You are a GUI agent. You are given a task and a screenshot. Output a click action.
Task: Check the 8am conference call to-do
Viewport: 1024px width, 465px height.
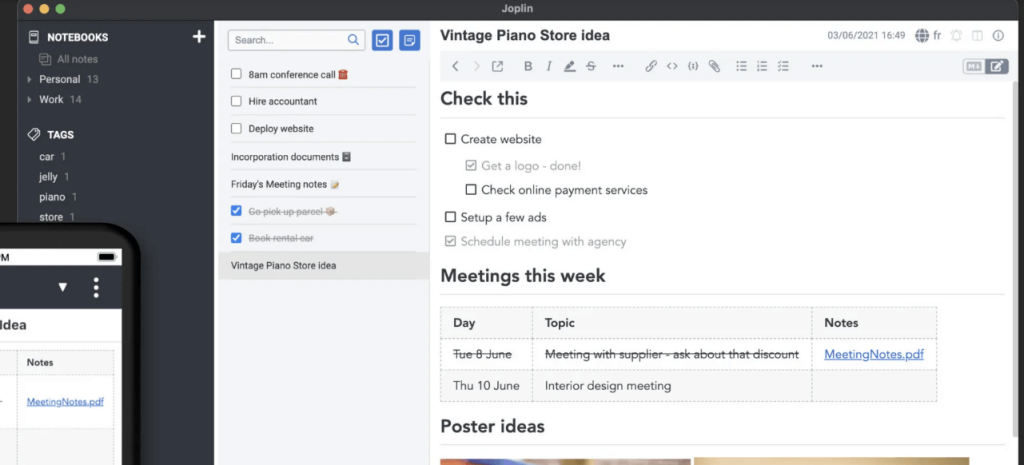tap(236, 74)
